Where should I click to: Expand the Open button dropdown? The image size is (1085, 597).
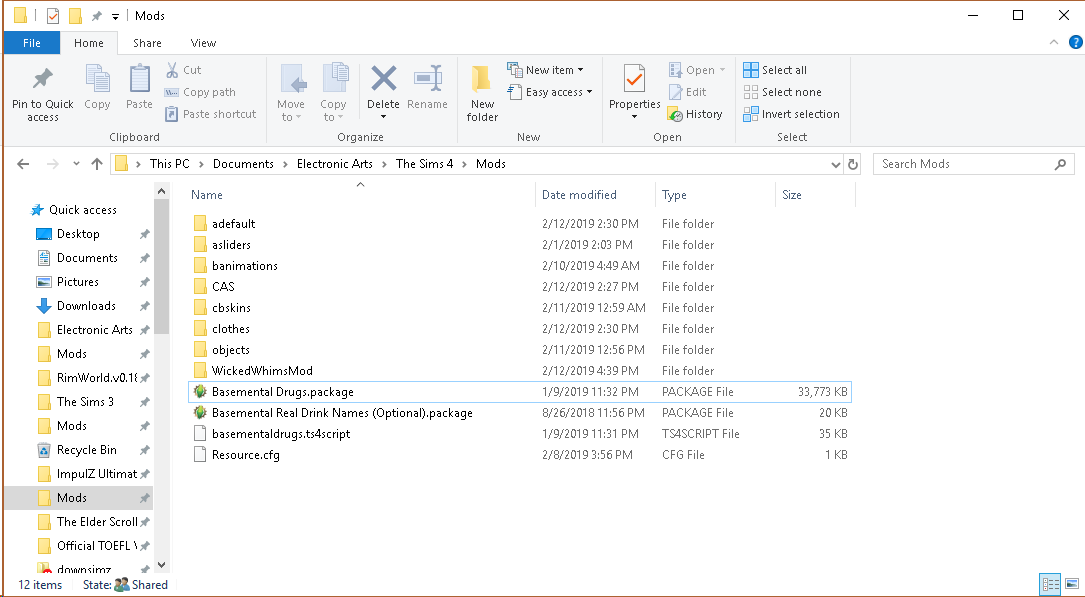tap(722, 70)
